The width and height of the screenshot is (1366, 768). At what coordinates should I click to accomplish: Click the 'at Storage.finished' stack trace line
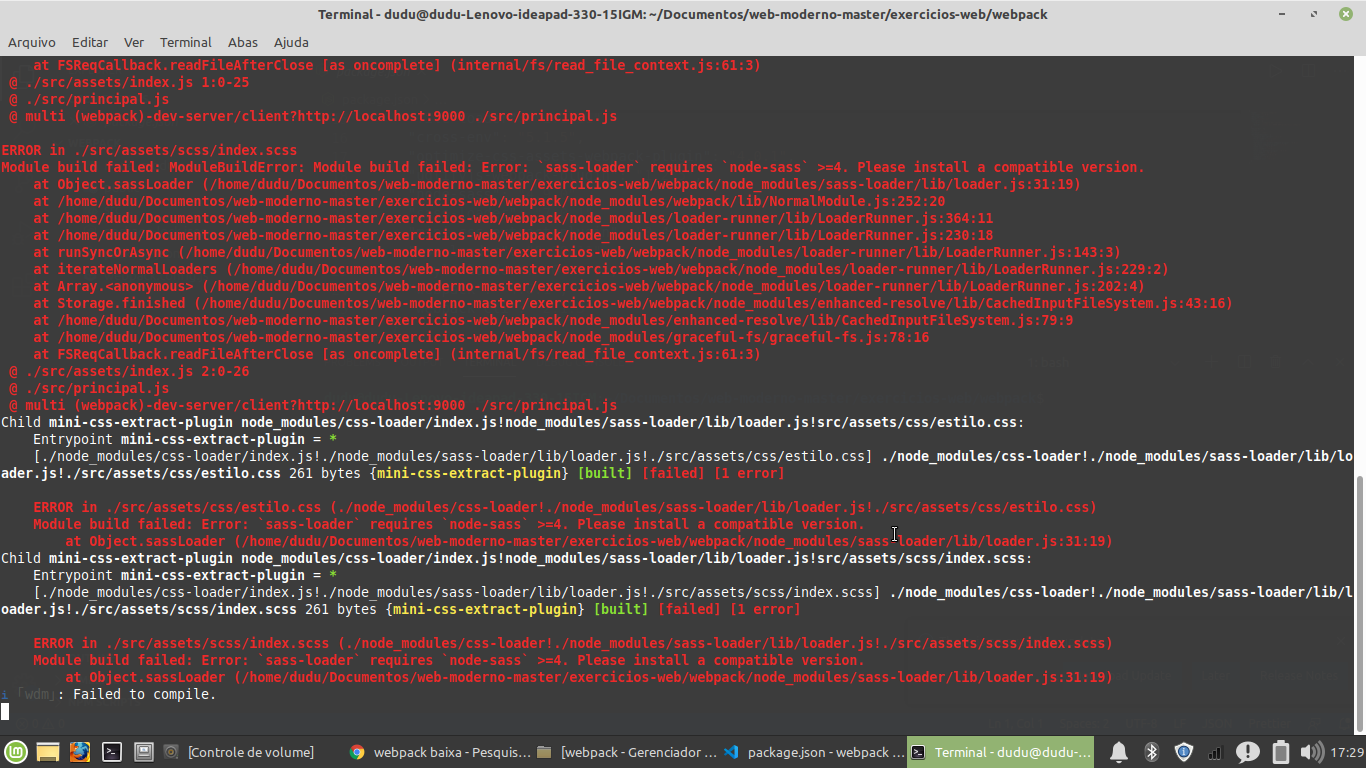(633, 303)
